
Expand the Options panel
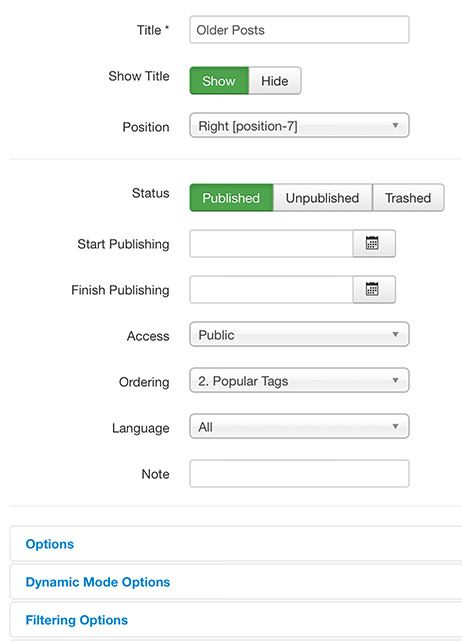50,544
